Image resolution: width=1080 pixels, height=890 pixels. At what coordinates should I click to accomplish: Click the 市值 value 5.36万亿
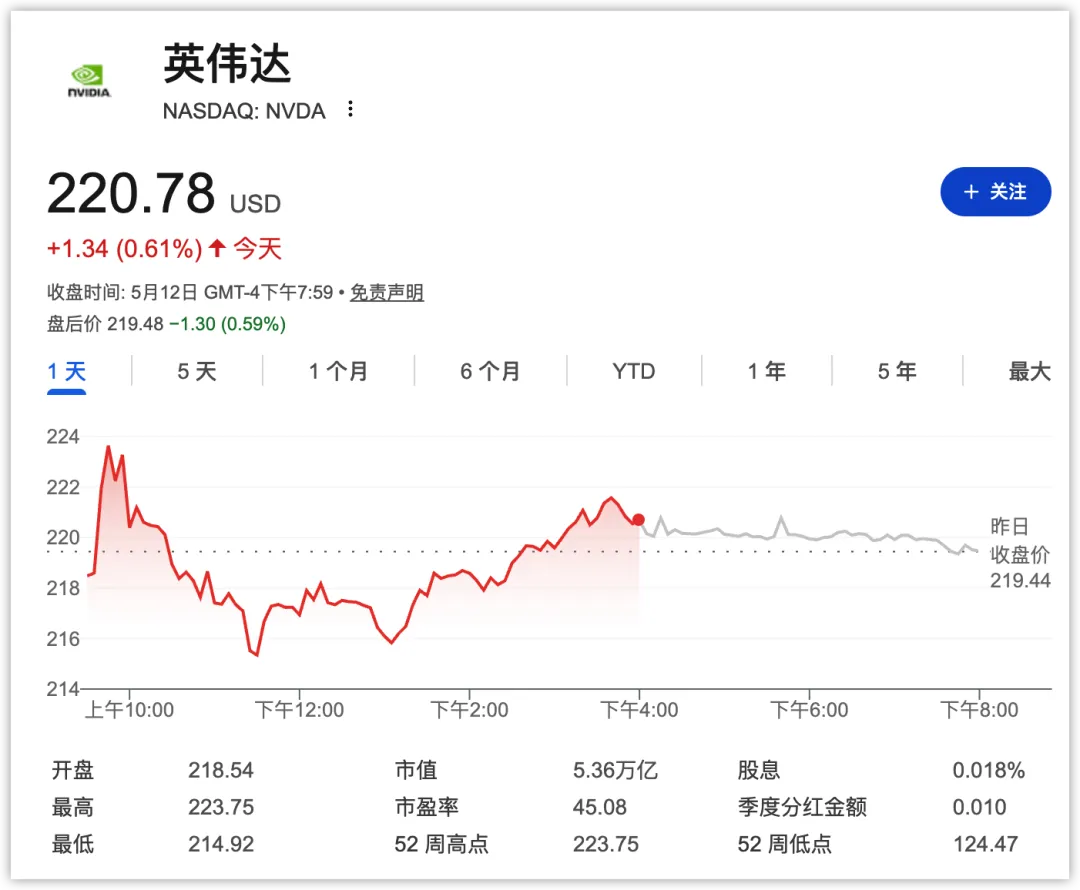615,770
